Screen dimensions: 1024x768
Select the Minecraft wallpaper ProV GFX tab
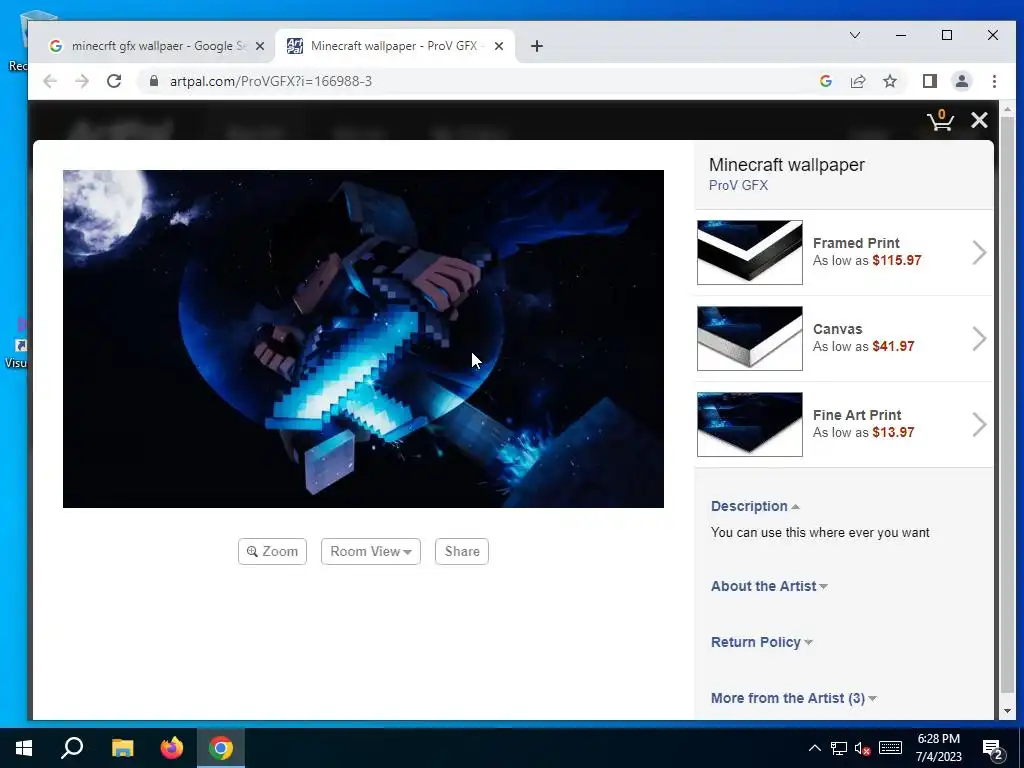(394, 46)
